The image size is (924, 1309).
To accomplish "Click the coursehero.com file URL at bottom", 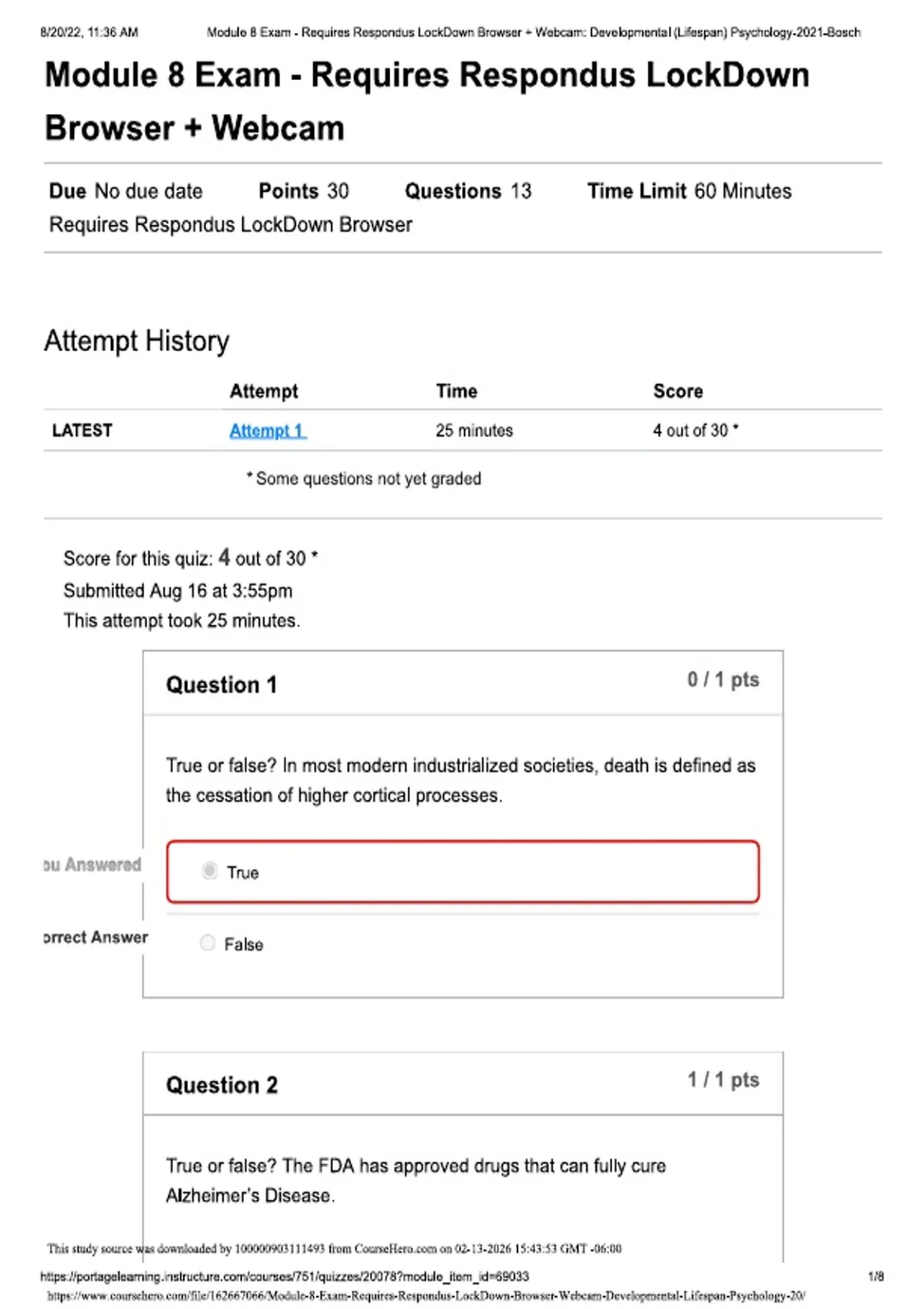I will pyautogui.click(x=427, y=1296).
